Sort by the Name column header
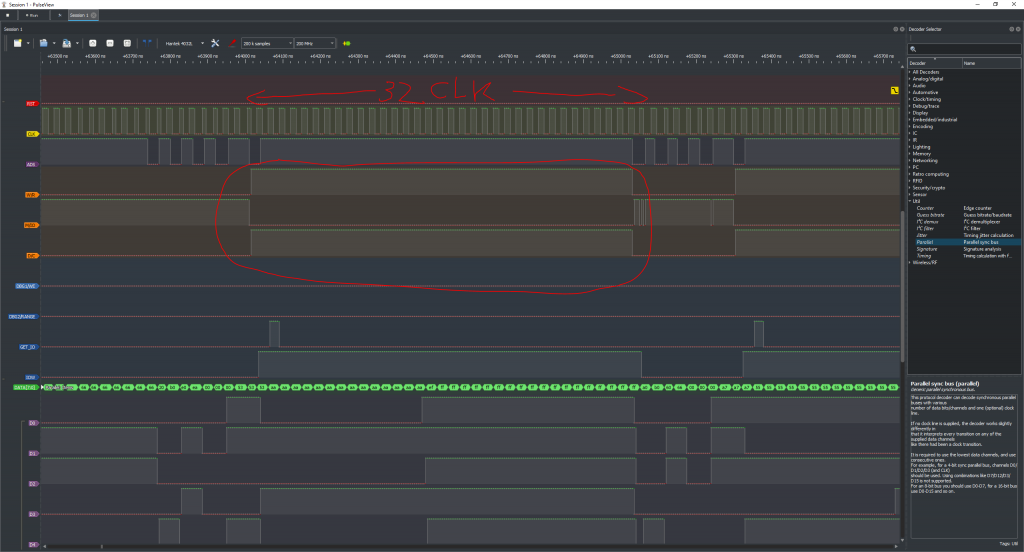This screenshot has width=1024, height=552. [991, 63]
